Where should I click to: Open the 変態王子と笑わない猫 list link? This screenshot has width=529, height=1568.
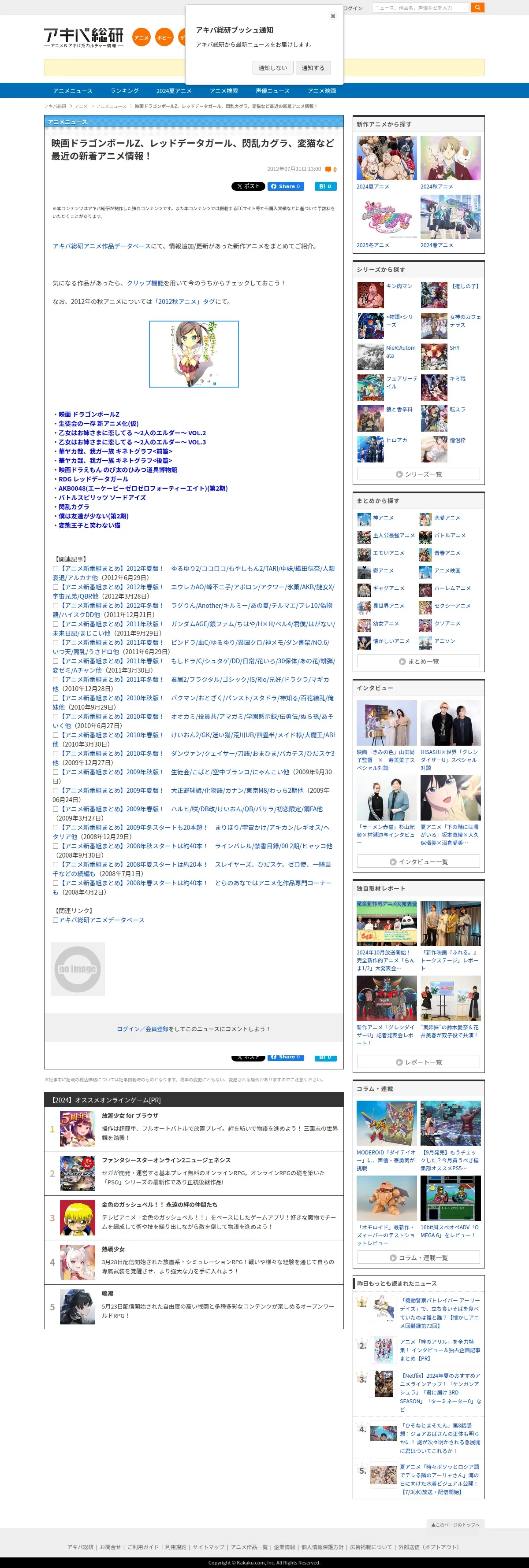point(89,525)
